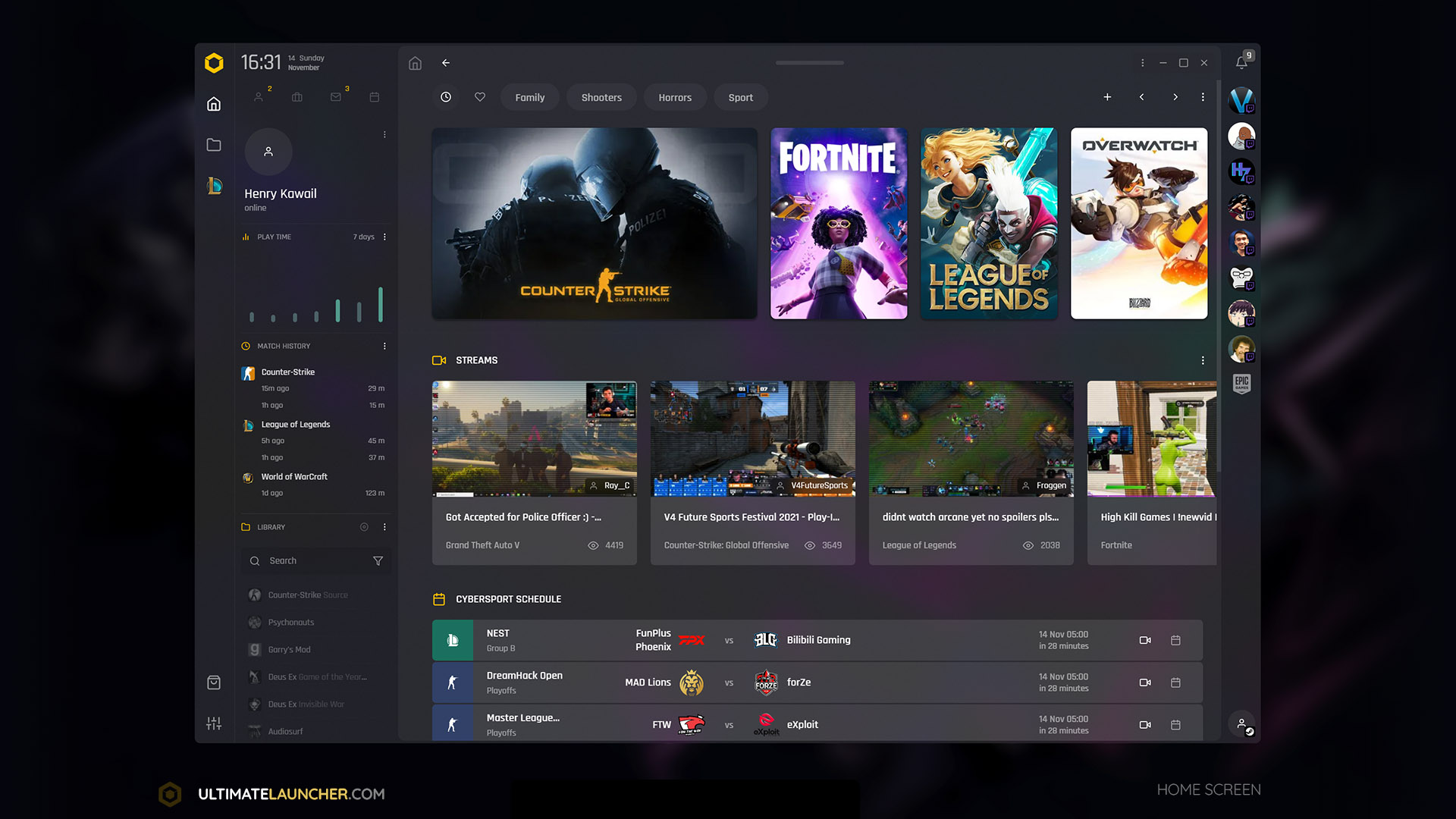1456x819 pixels.
Task: Open the H7 friend avatar
Action: tap(1241, 171)
